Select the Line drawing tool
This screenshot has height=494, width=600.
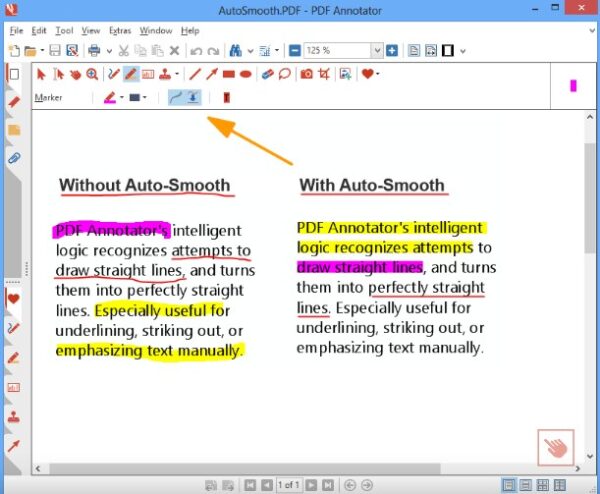point(195,74)
